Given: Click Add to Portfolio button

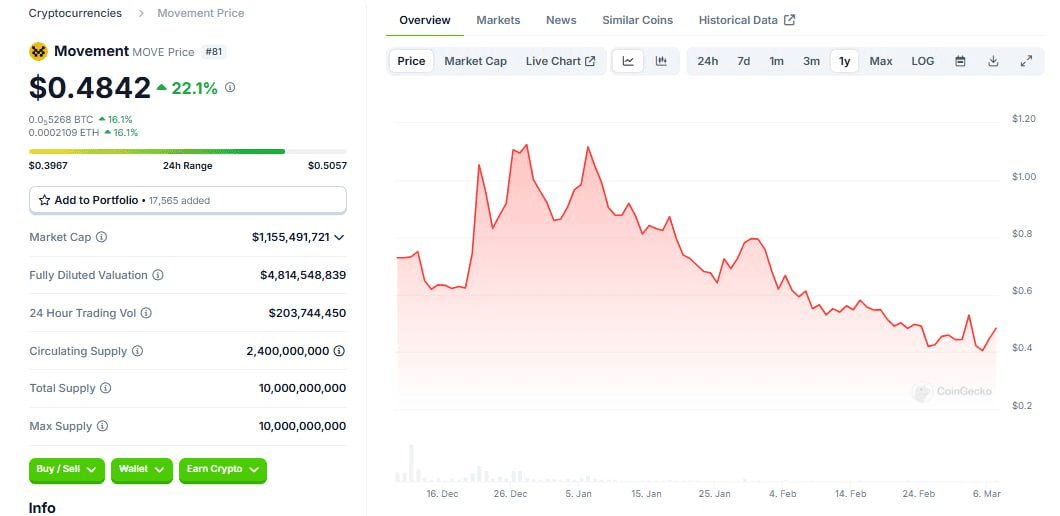Looking at the screenshot, I should coord(188,200).
